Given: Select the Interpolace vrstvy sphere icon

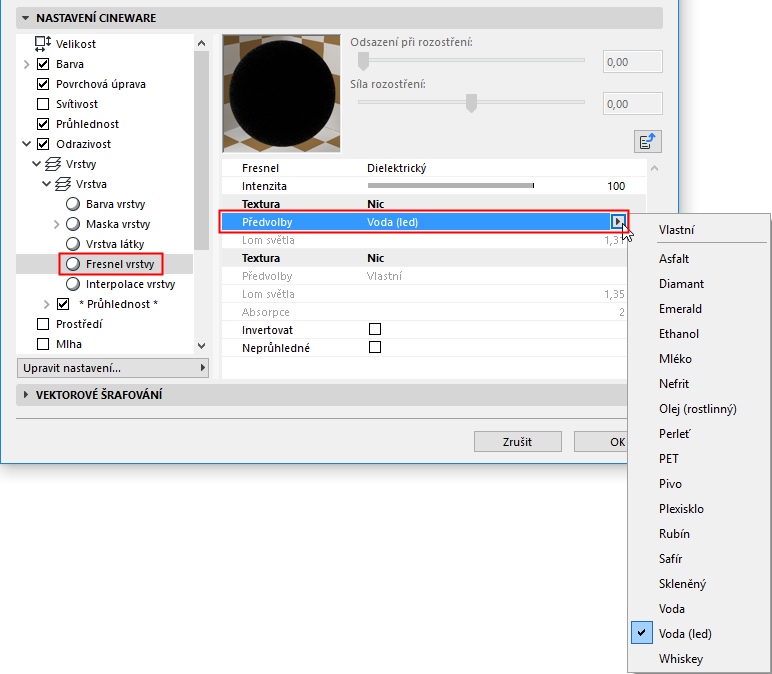Looking at the screenshot, I should (73, 284).
